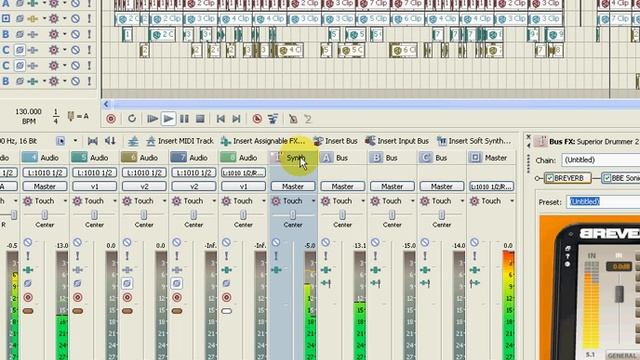
Task: Click white pill button on Audio 8 strip
Action: (x=227, y=311)
